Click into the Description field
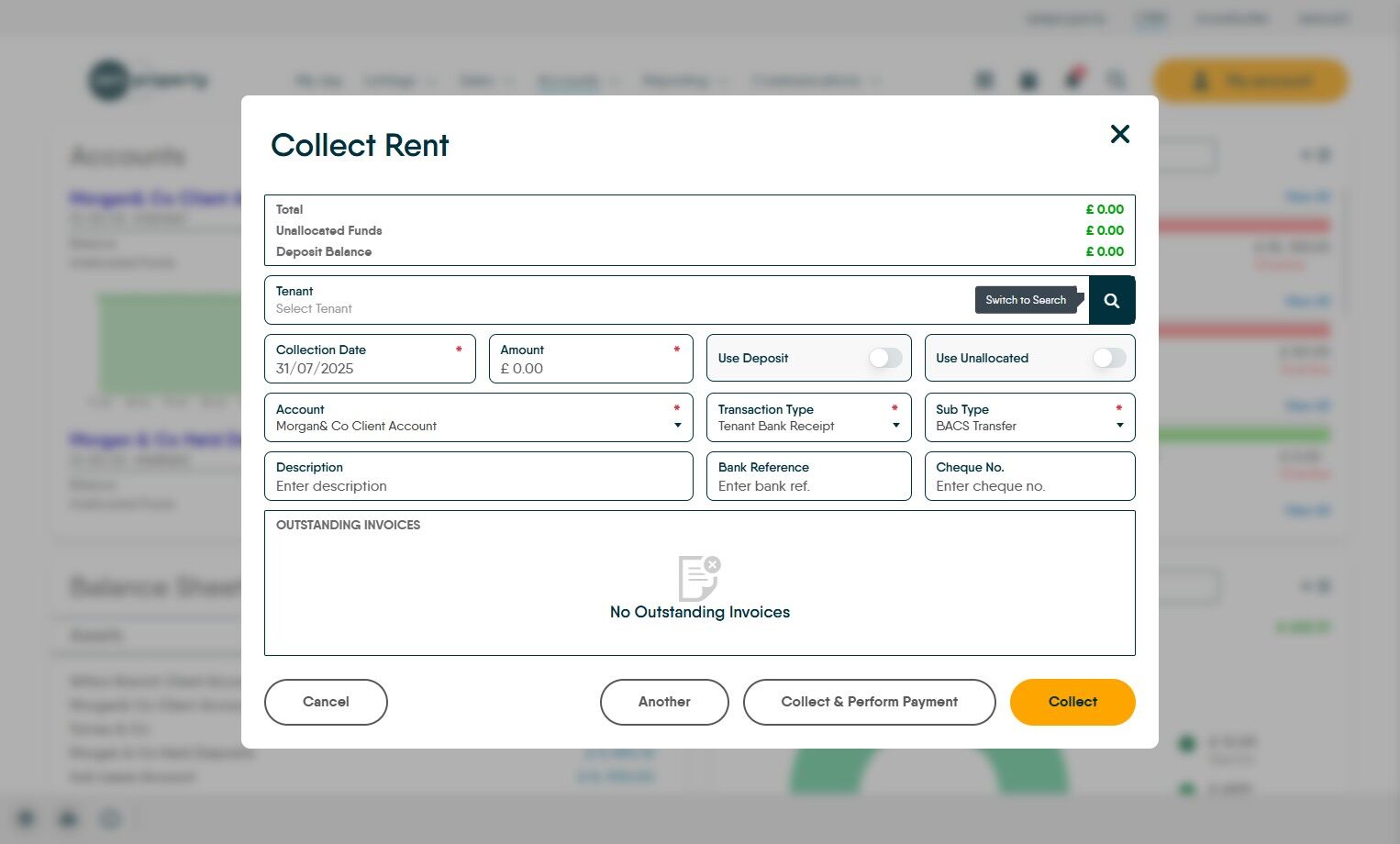The width and height of the screenshot is (1400, 844). tap(479, 476)
